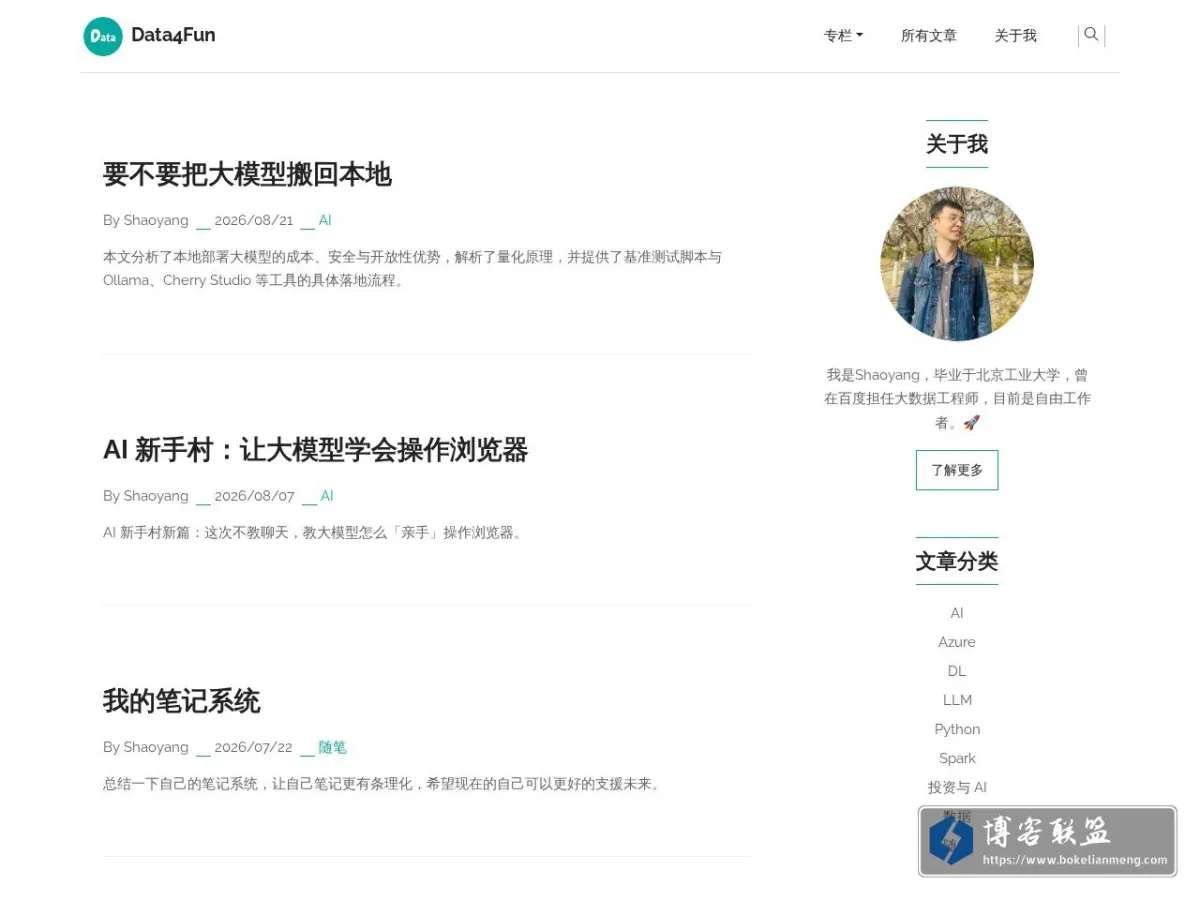The image size is (1200, 900).
Task: Select Azure category
Action: click(x=957, y=642)
